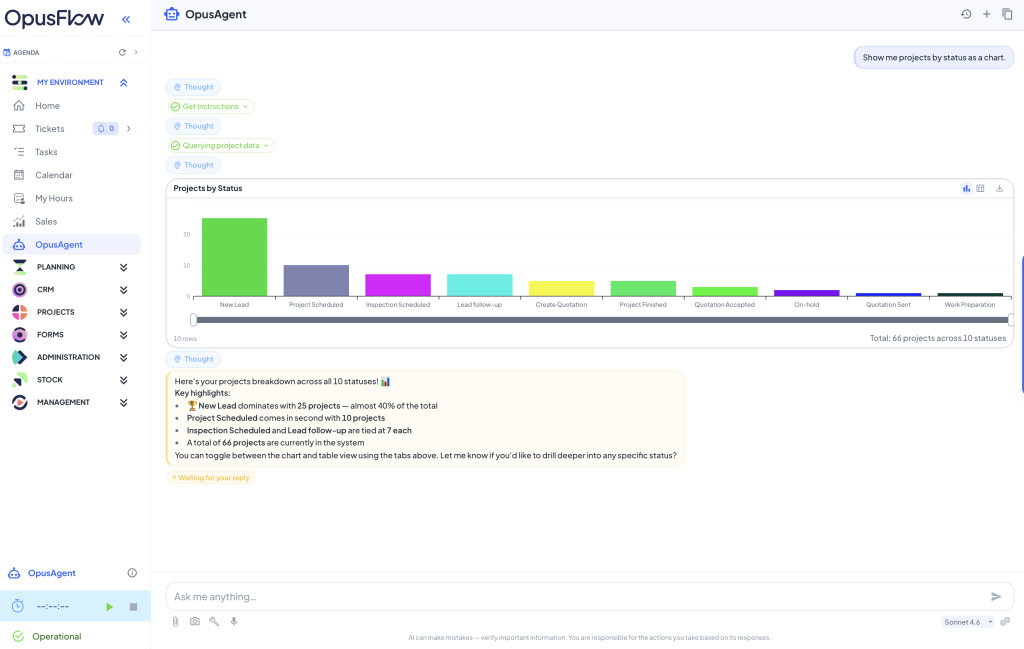
Task: Expand Tickets submenu arrow
Action: (129, 129)
